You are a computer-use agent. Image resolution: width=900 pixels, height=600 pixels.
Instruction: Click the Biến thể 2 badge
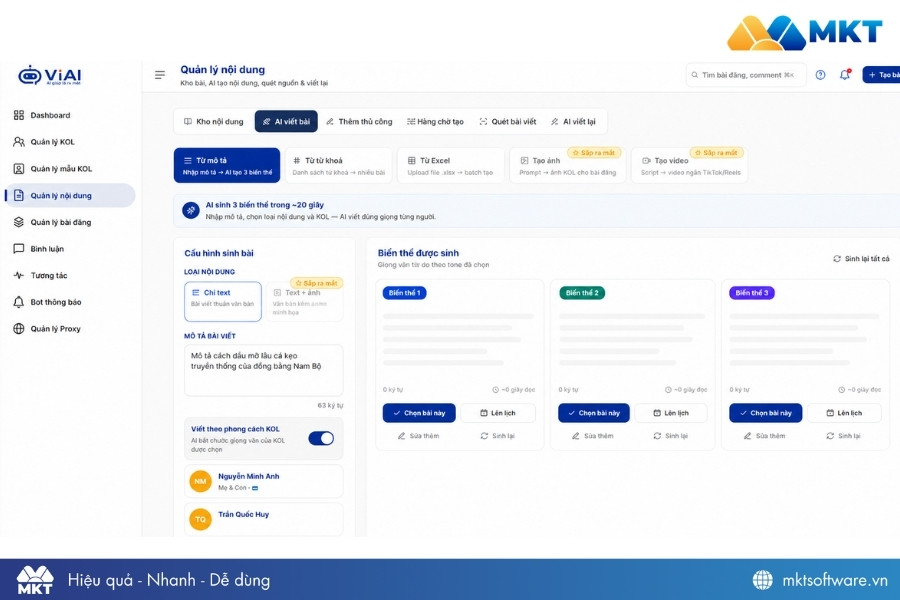point(581,293)
